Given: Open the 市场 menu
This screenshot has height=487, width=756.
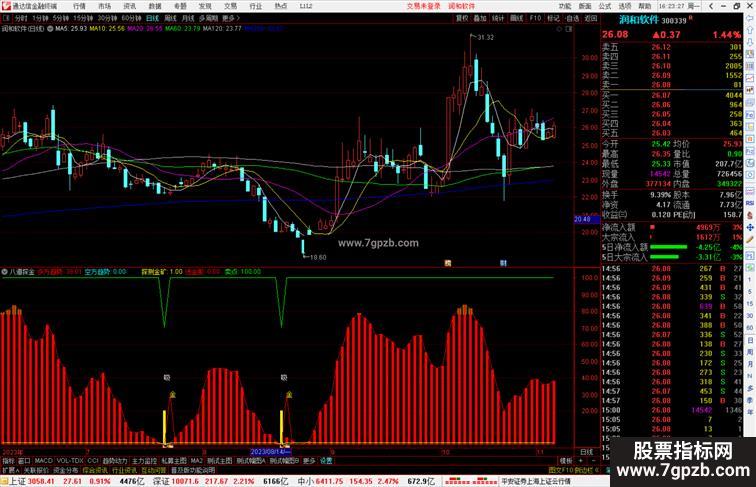Looking at the screenshot, I should tap(104, 6).
